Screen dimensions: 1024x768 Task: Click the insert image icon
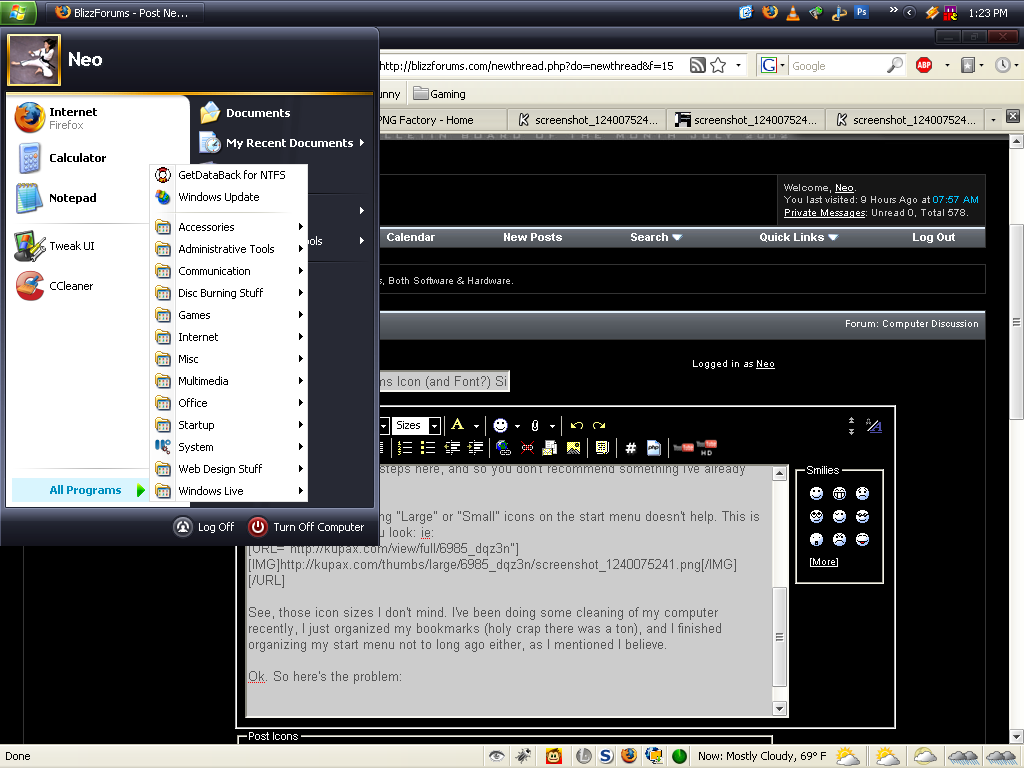(x=573, y=448)
